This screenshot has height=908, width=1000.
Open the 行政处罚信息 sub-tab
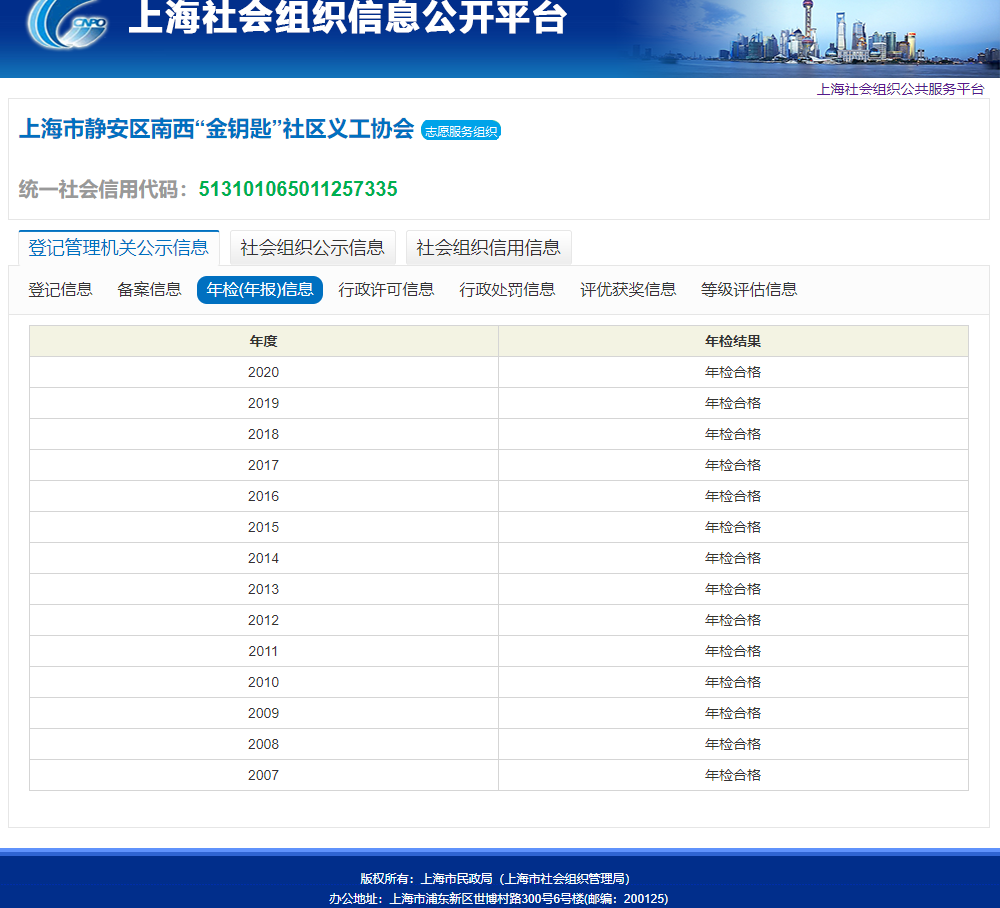tap(507, 290)
